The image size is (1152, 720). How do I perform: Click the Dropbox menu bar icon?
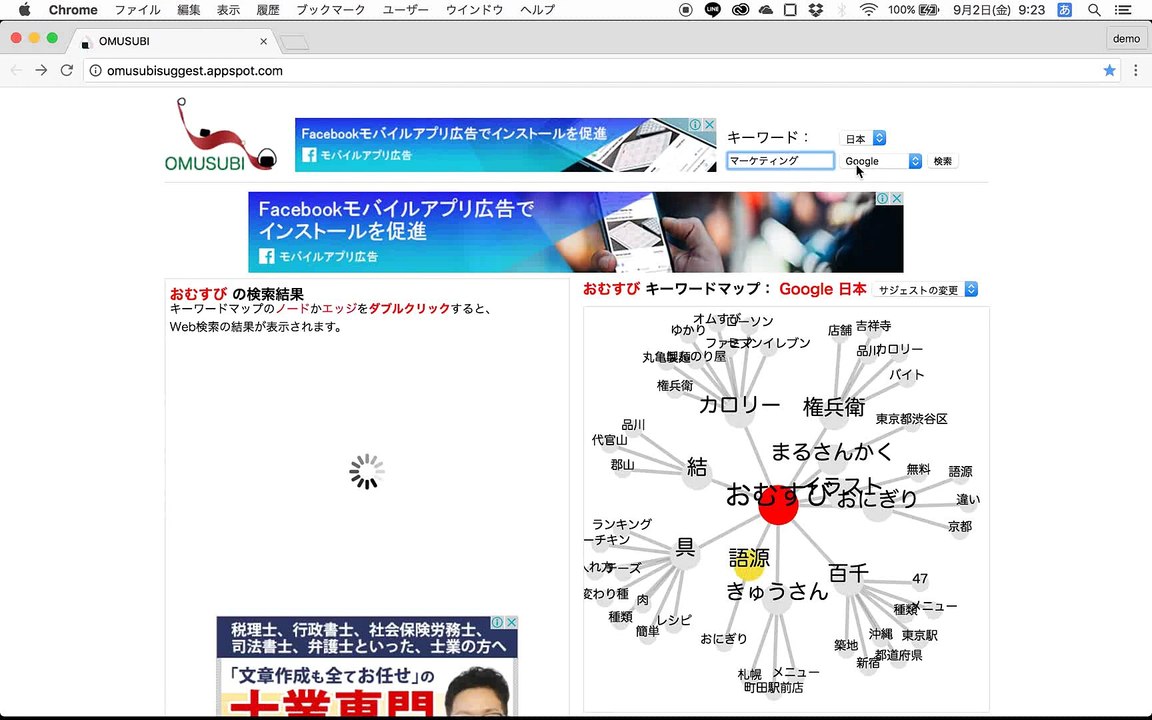(816, 10)
